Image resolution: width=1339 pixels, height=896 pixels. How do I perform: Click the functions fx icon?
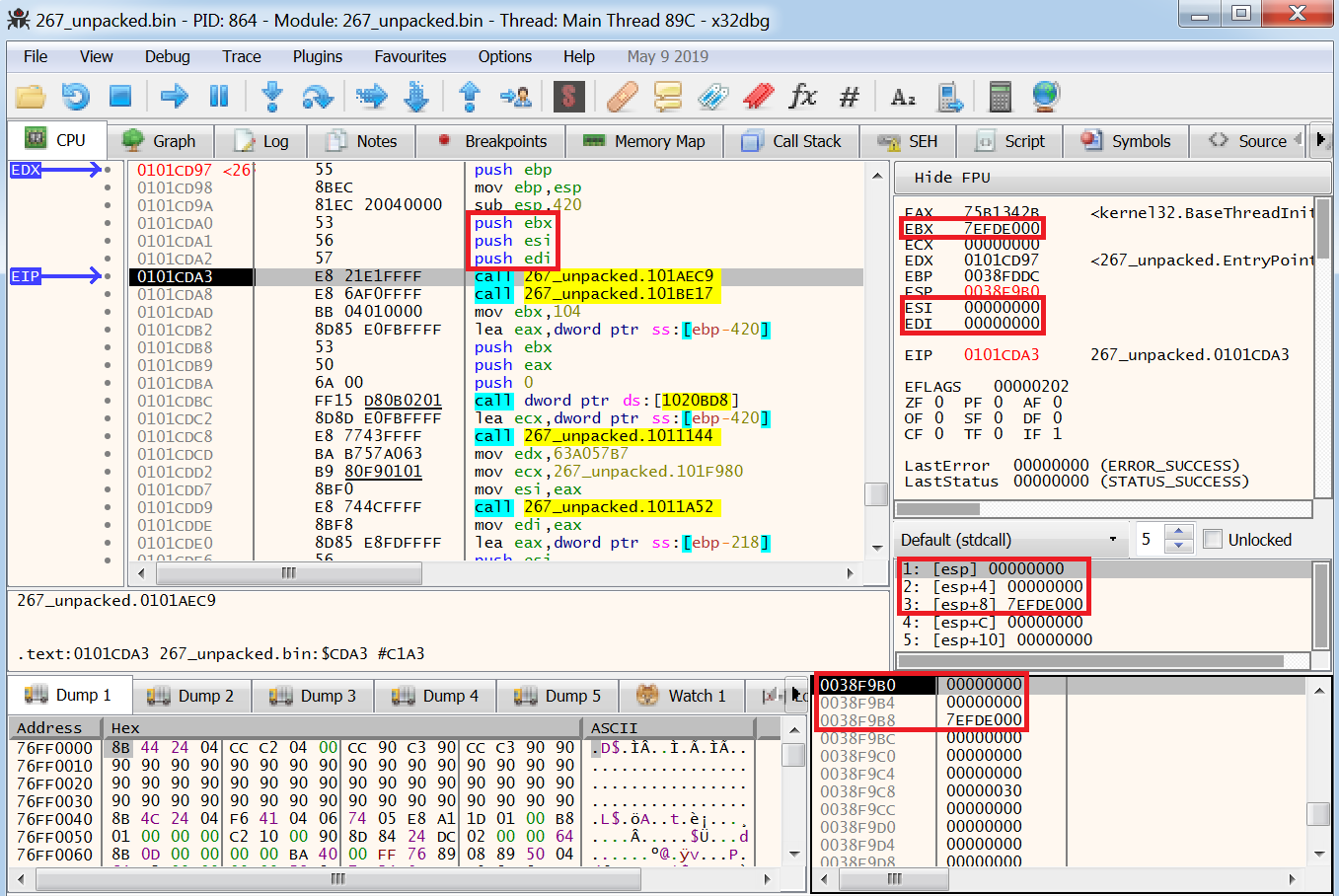[x=802, y=97]
